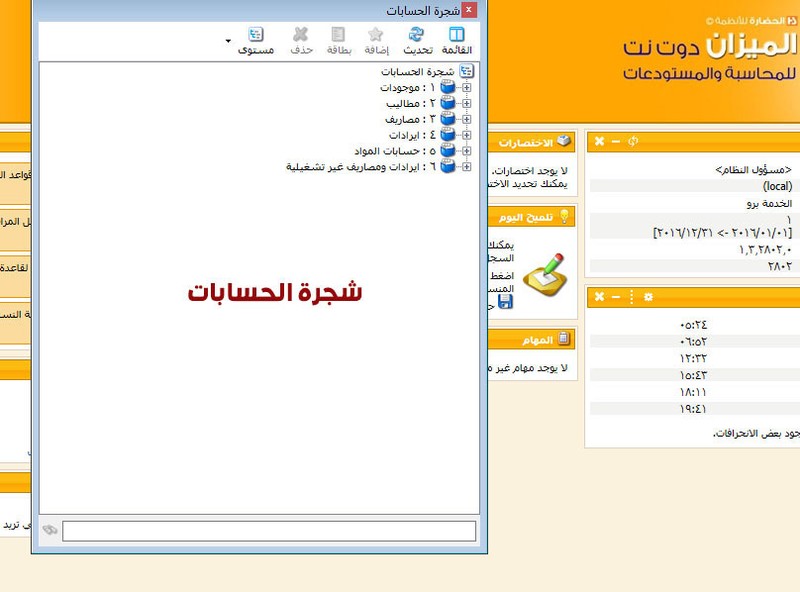Select the تلميح اليوم panel title
Screen dimensions: 800x592
[x=526, y=218]
